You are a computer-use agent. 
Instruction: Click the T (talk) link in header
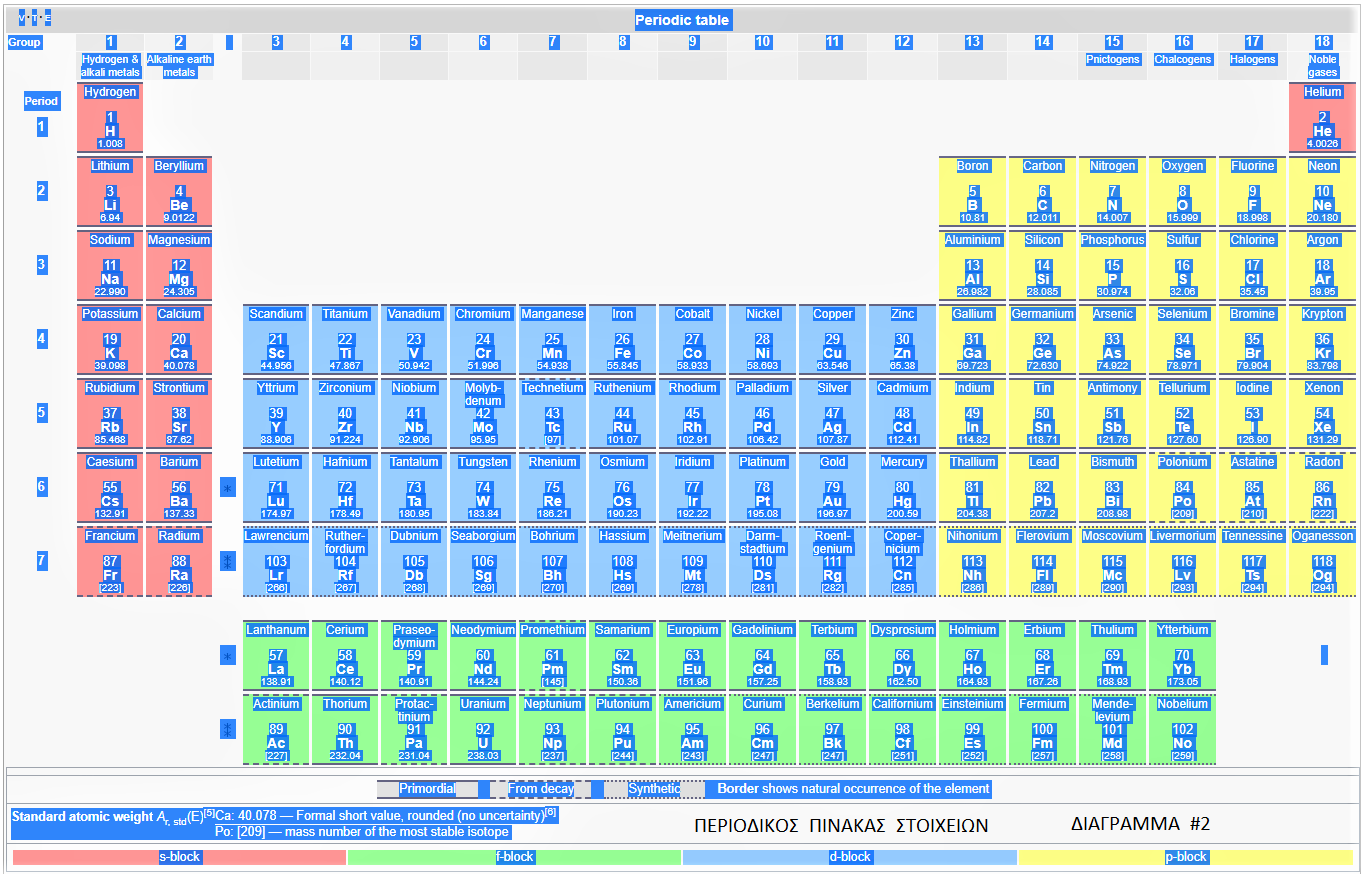pyautogui.click(x=35, y=19)
